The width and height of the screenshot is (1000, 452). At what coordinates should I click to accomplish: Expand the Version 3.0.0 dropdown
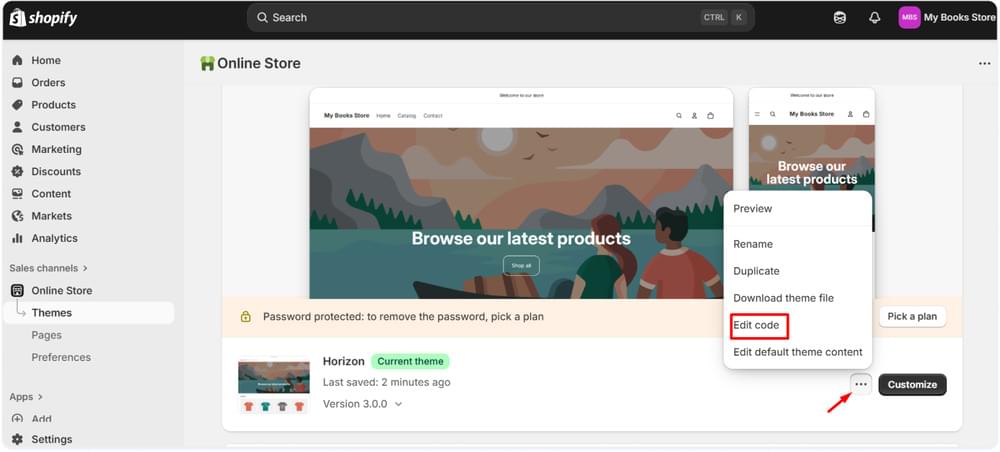pos(363,404)
